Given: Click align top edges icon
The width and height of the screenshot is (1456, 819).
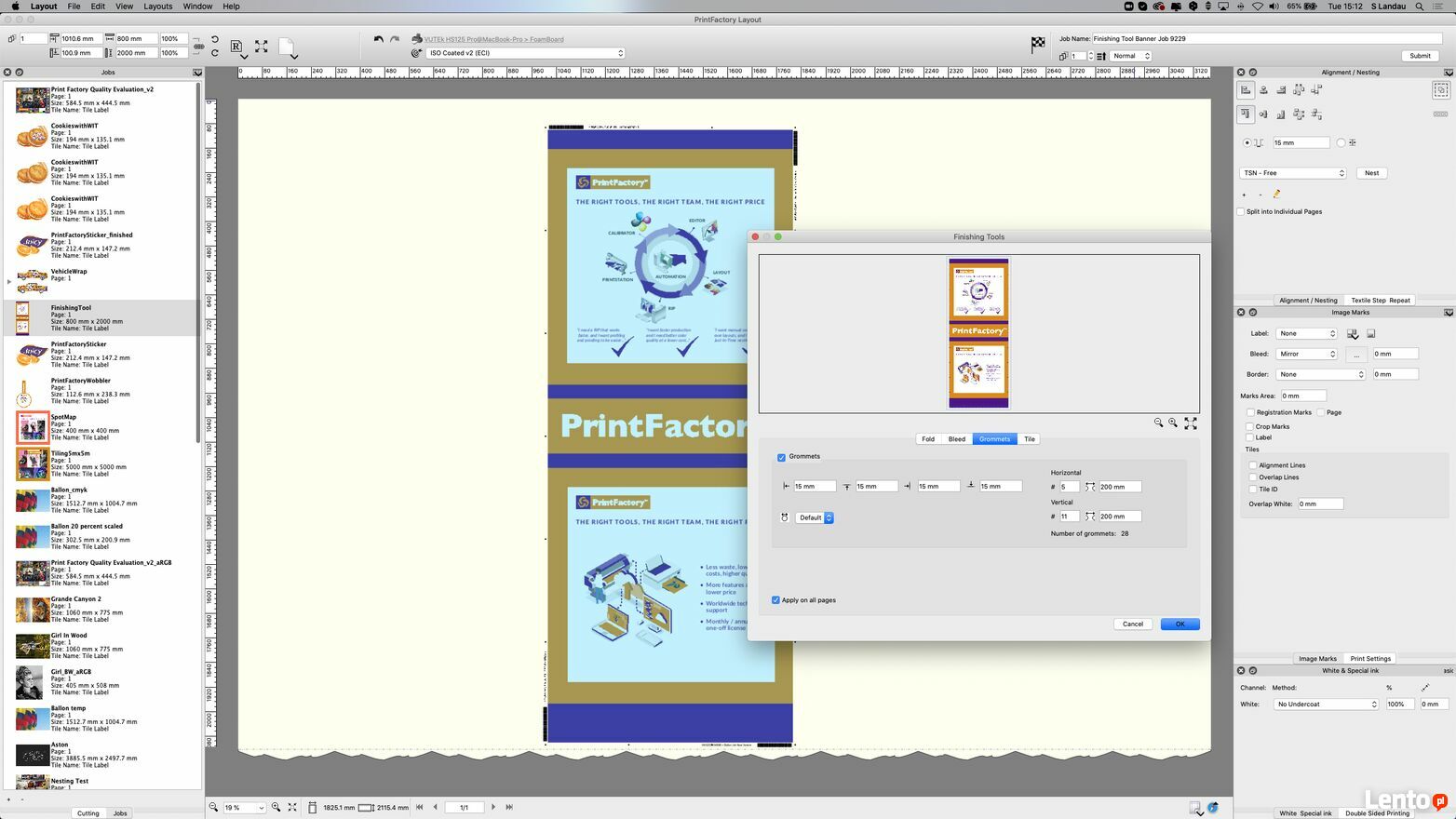Looking at the screenshot, I should tap(1246, 114).
